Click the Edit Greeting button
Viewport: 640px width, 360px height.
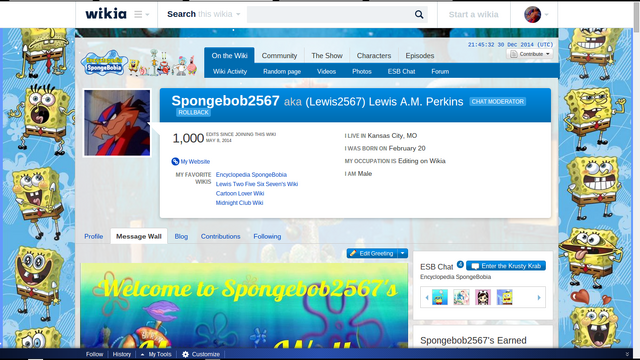pyautogui.click(x=372, y=253)
